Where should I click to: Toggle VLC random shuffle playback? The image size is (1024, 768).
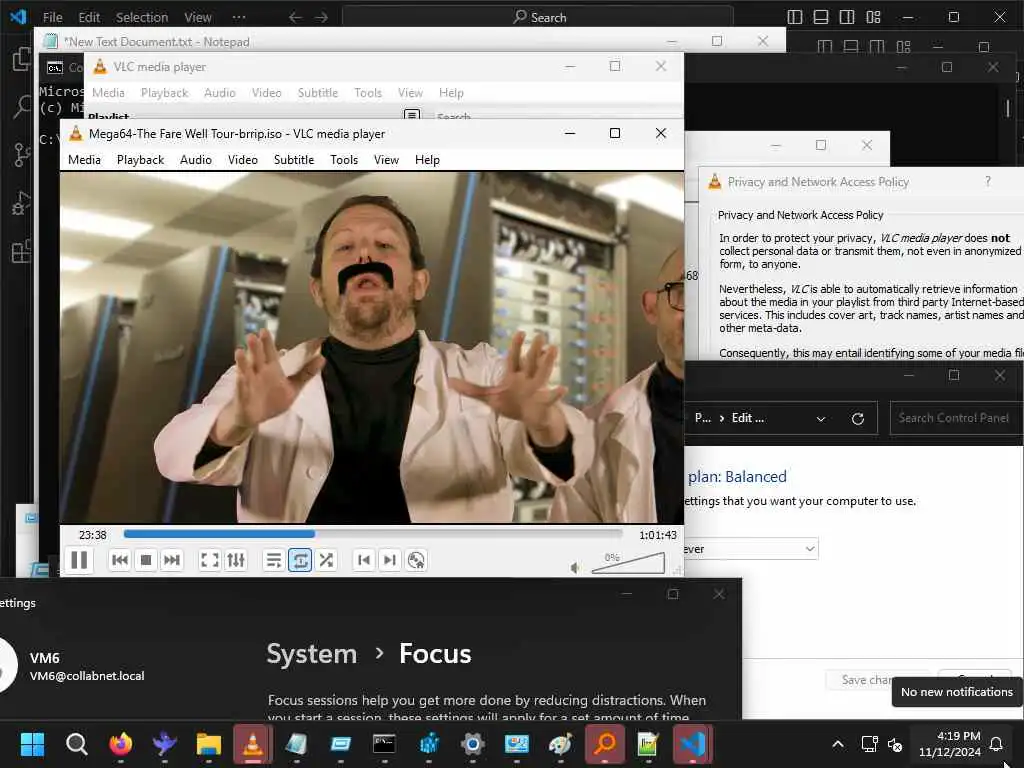pos(326,560)
